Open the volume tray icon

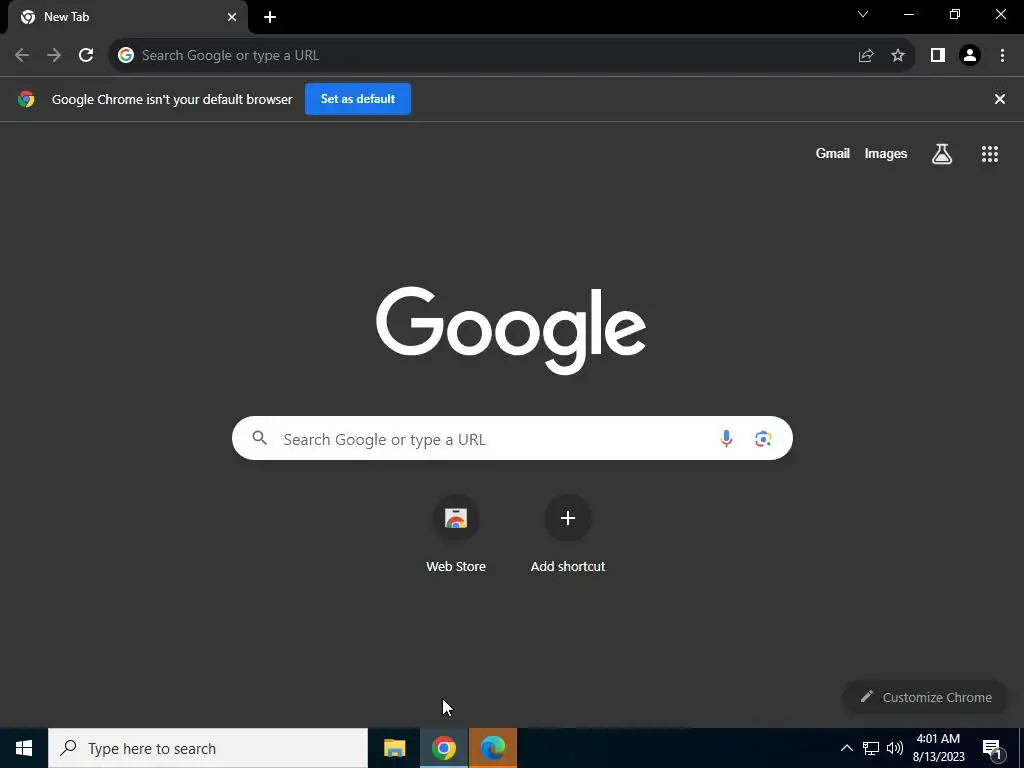[x=895, y=748]
